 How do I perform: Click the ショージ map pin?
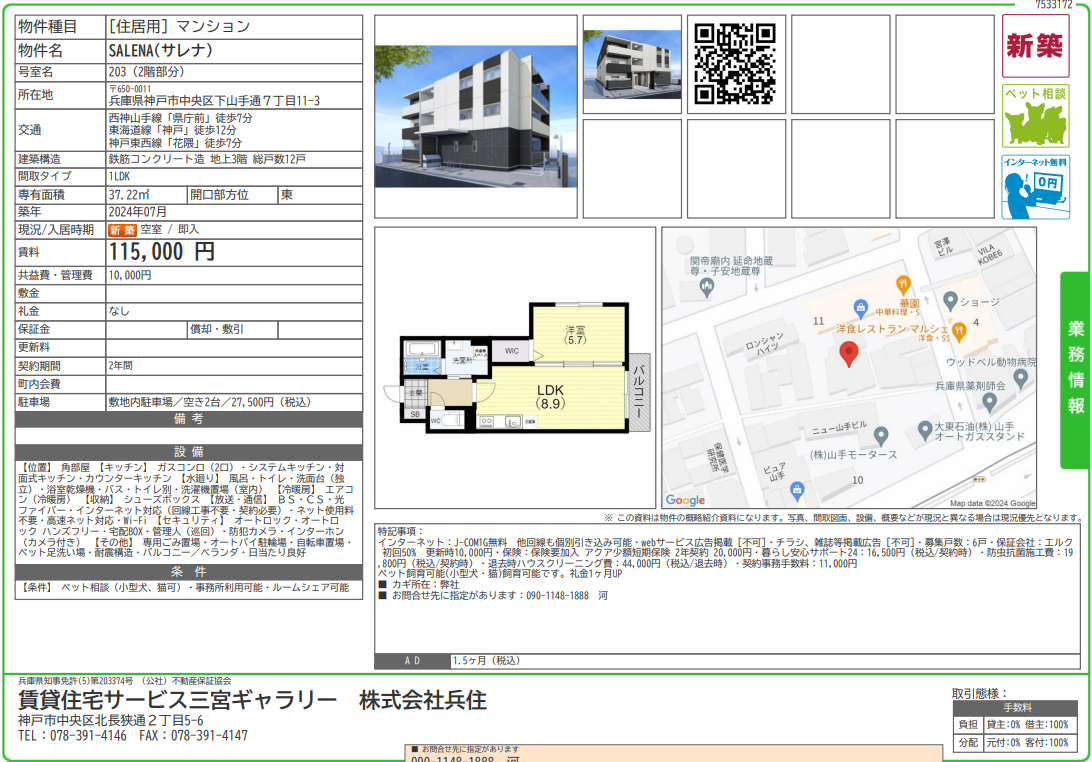tap(950, 301)
